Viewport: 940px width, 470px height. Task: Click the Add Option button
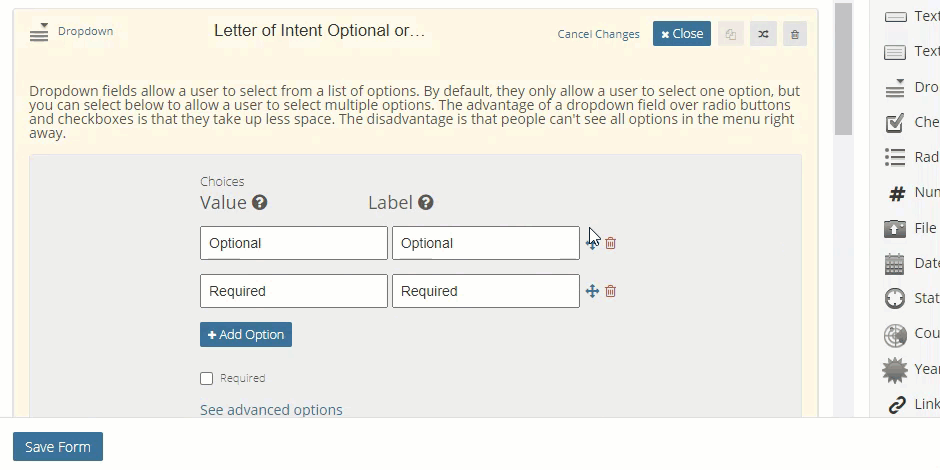click(x=246, y=335)
